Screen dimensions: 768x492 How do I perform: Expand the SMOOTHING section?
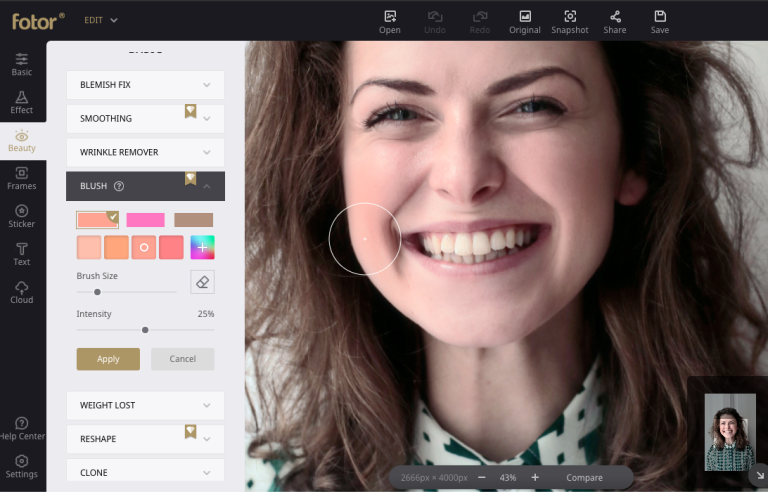pos(145,119)
